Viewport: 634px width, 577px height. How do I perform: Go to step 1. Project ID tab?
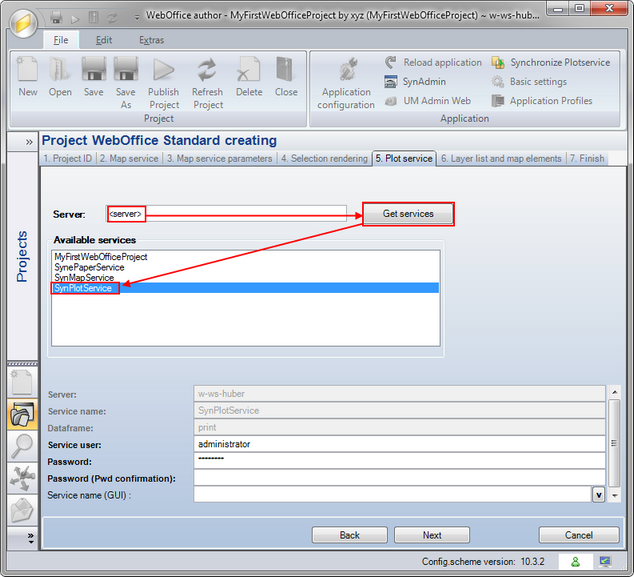[x=68, y=159]
